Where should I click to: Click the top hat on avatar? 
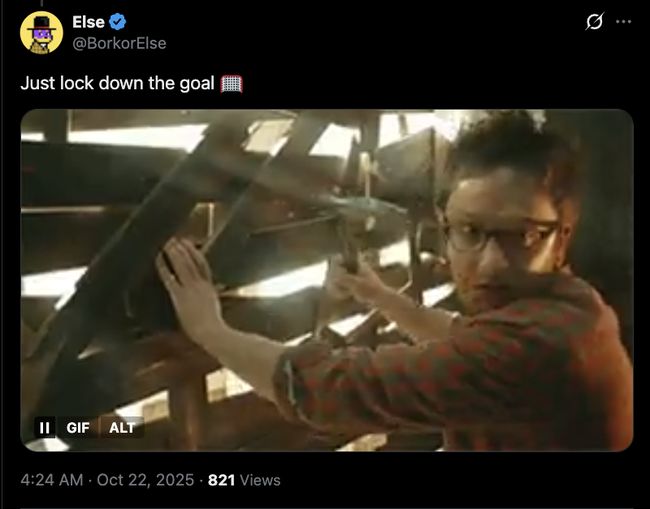(x=41, y=23)
